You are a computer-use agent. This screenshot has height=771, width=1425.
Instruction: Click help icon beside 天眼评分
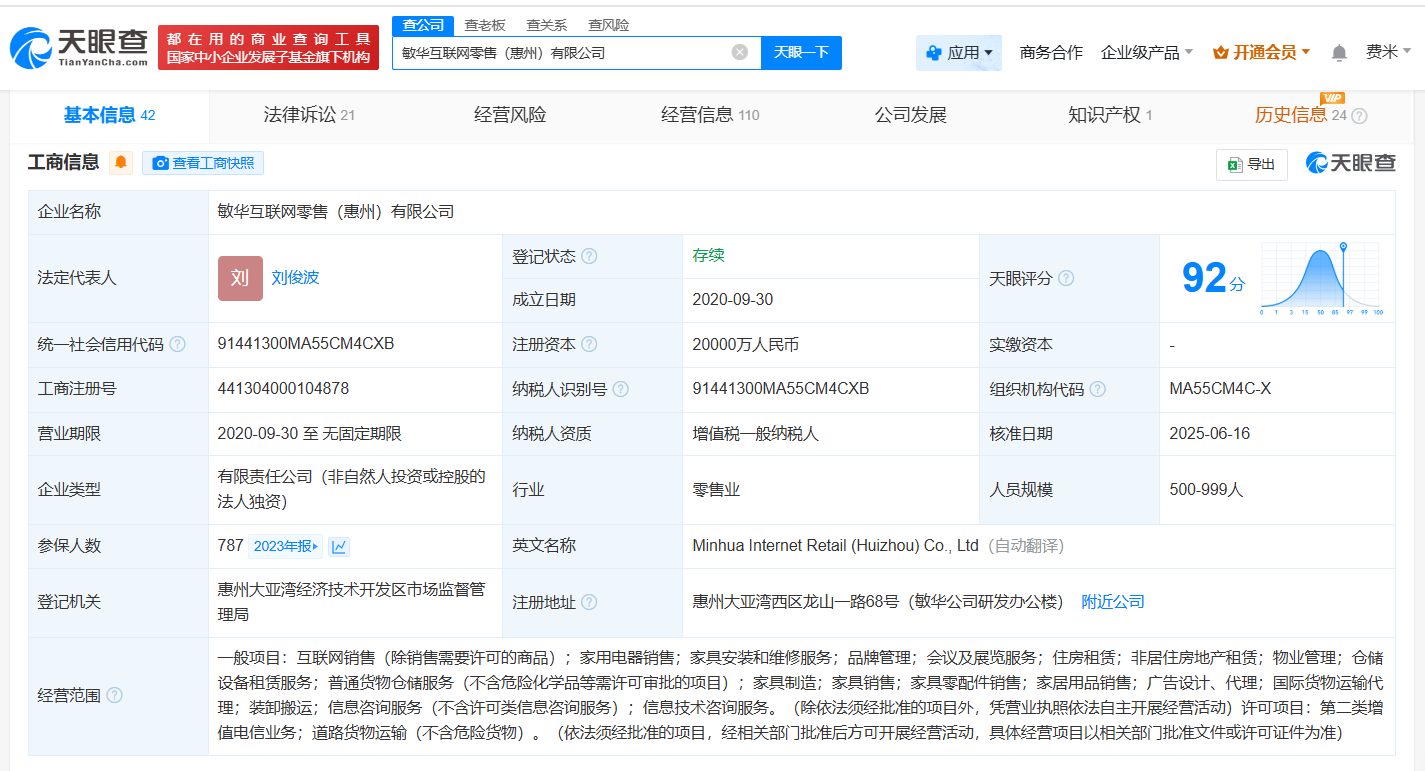pyautogui.click(x=1066, y=278)
